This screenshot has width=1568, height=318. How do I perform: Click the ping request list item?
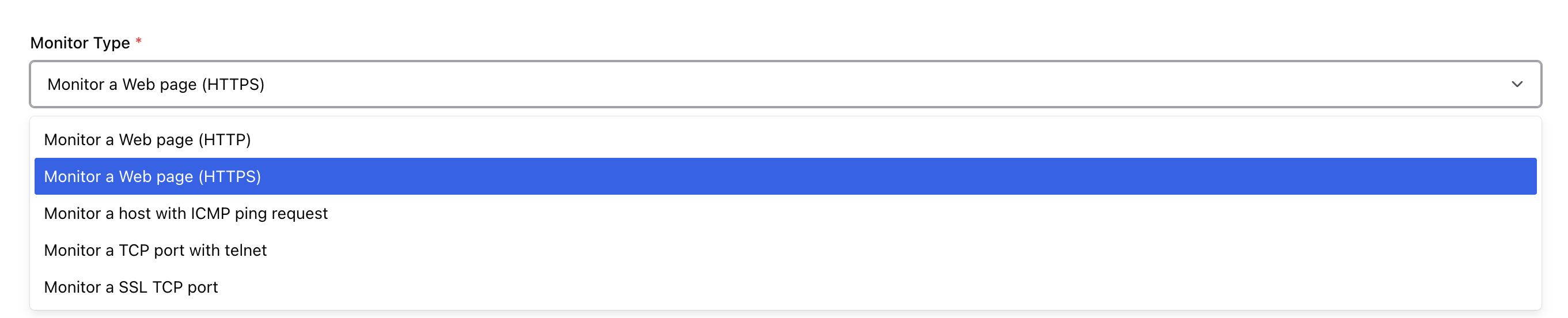click(x=185, y=213)
